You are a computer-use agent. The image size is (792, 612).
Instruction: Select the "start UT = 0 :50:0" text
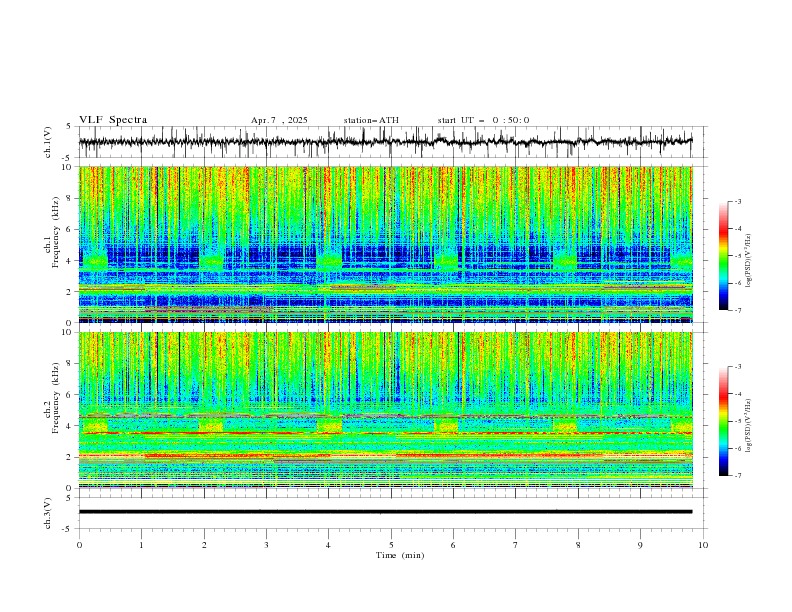[x=483, y=120]
